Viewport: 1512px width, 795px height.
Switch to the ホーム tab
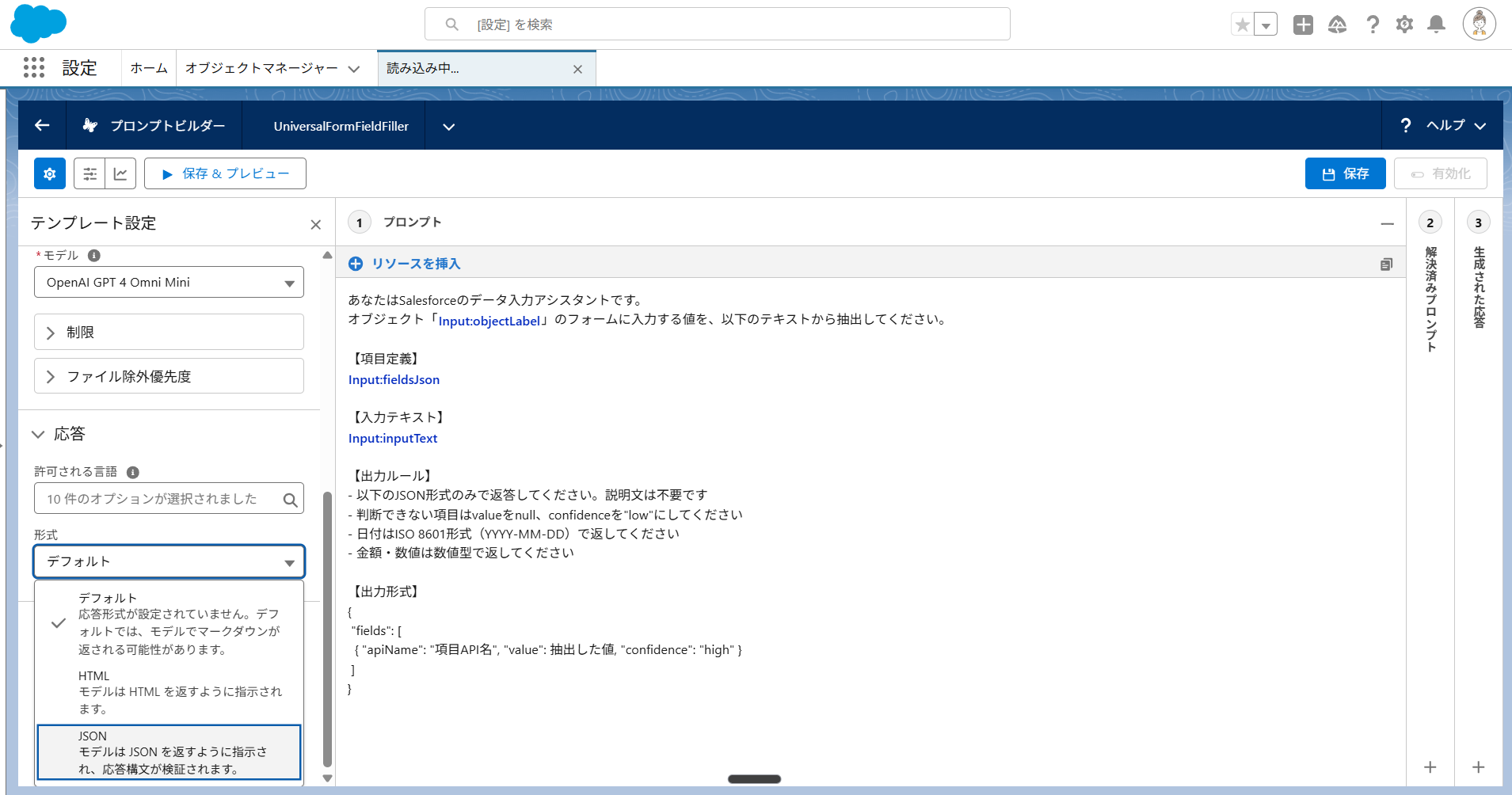click(149, 68)
